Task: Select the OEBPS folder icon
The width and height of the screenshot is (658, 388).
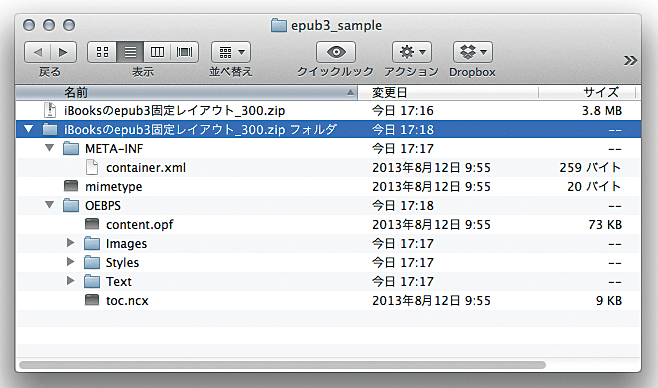Action: (71, 206)
